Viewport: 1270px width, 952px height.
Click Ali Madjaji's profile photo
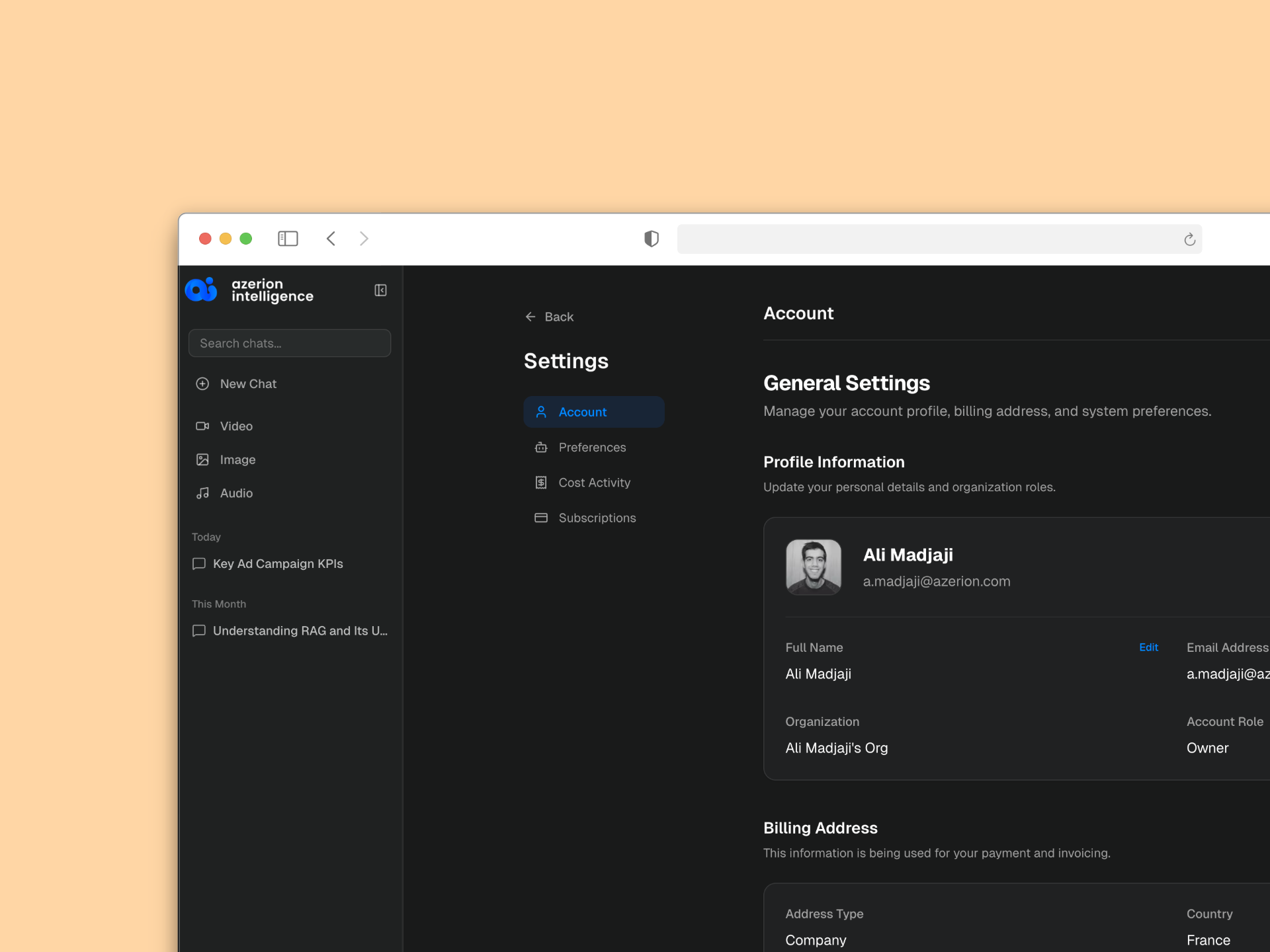(x=813, y=567)
